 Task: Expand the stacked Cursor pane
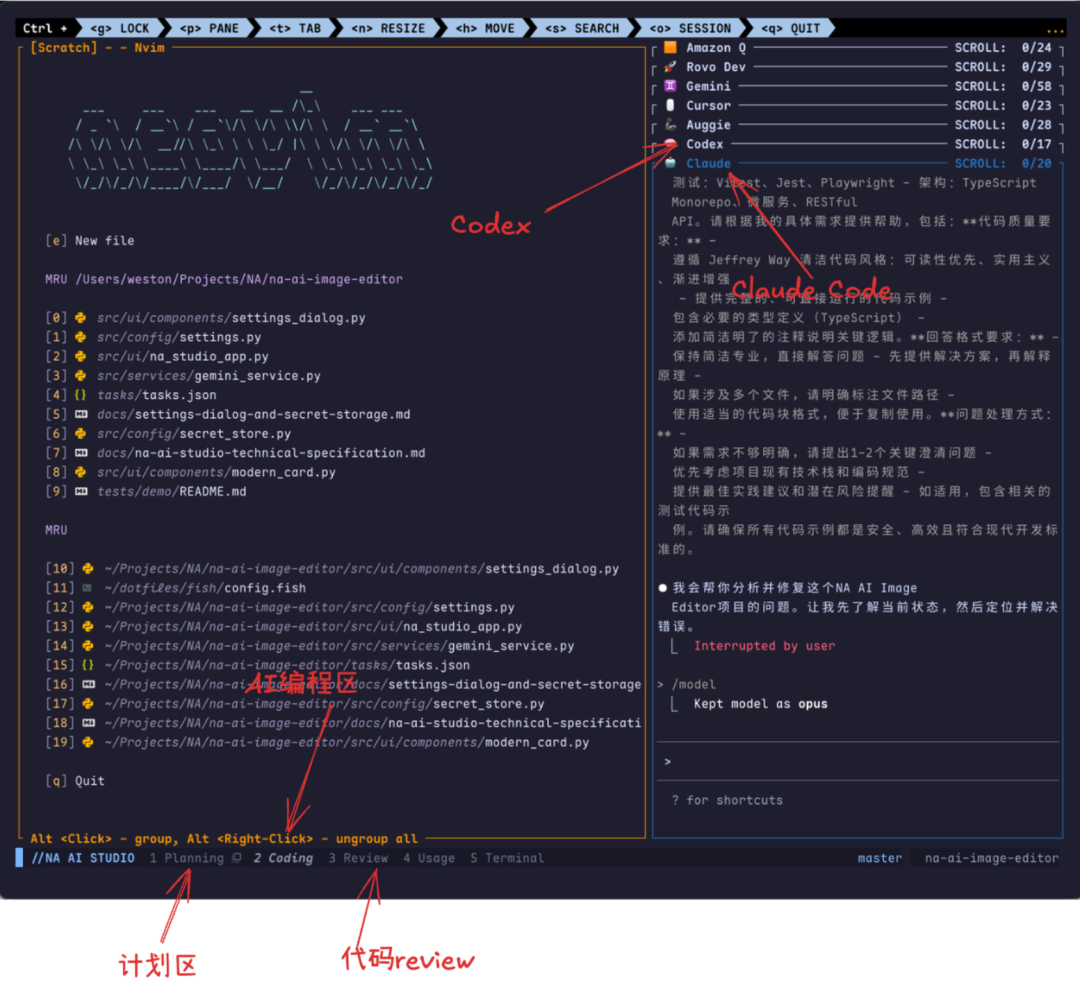pyautogui.click(x=858, y=105)
